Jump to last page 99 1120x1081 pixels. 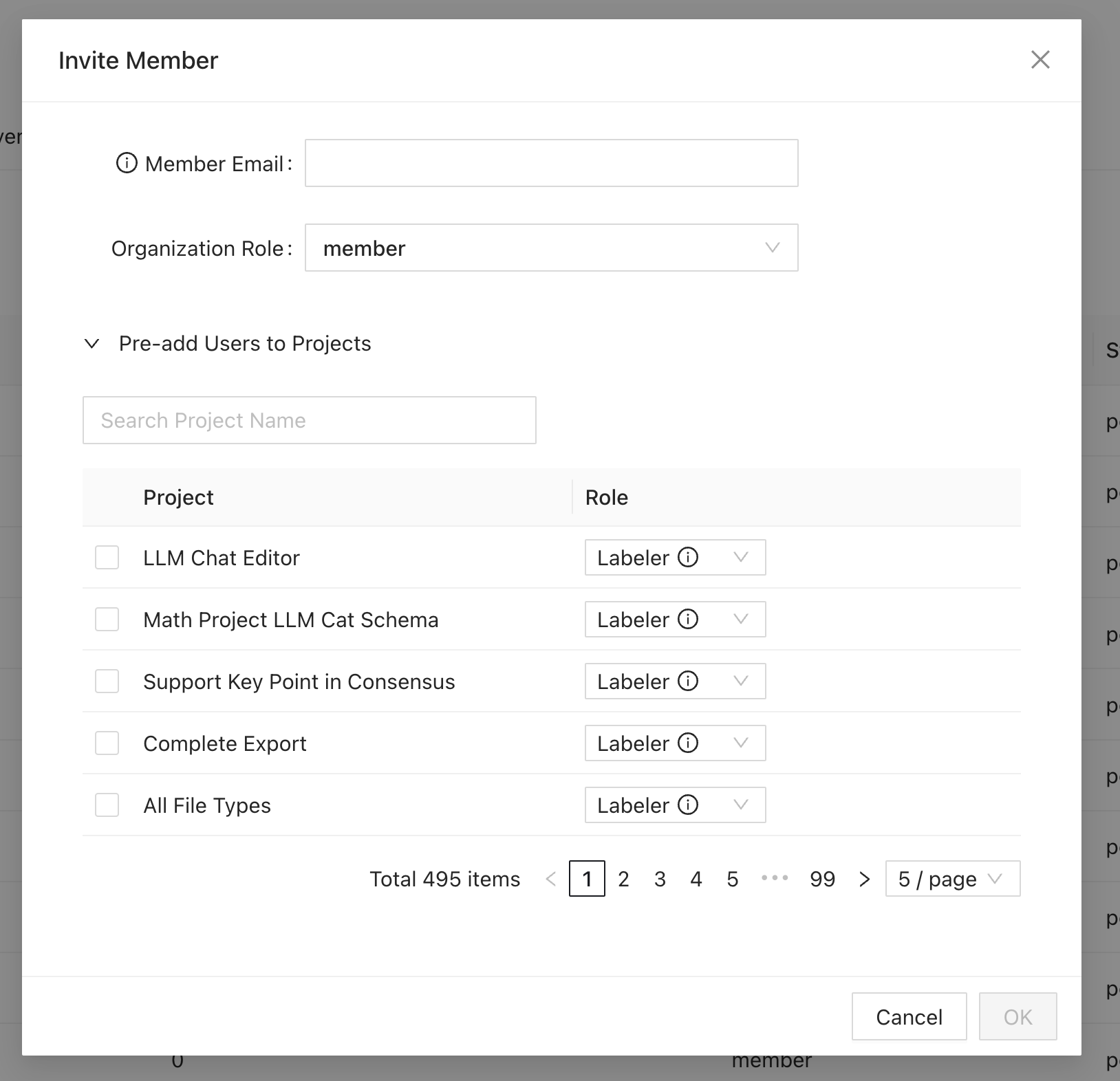[x=822, y=879]
